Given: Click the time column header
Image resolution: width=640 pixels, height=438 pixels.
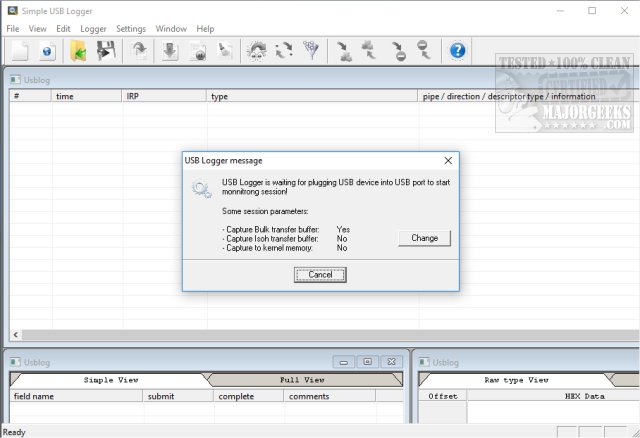Looking at the screenshot, I should coord(87,96).
